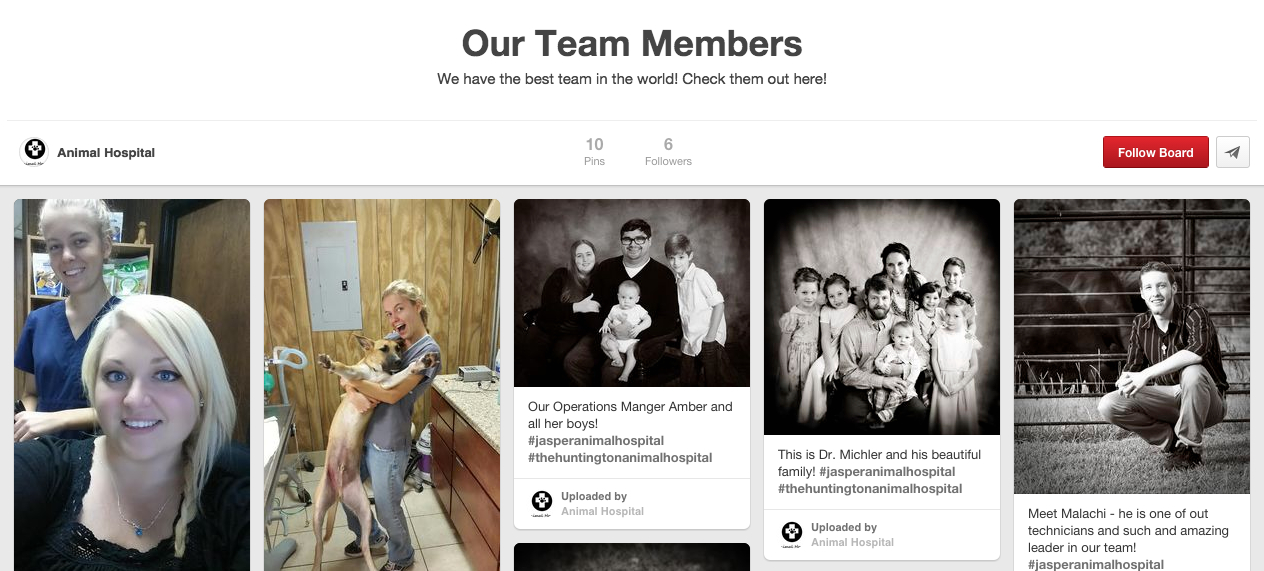Open Animal Hospital profile avatar in header
1264x571 pixels.
pyautogui.click(x=35, y=152)
